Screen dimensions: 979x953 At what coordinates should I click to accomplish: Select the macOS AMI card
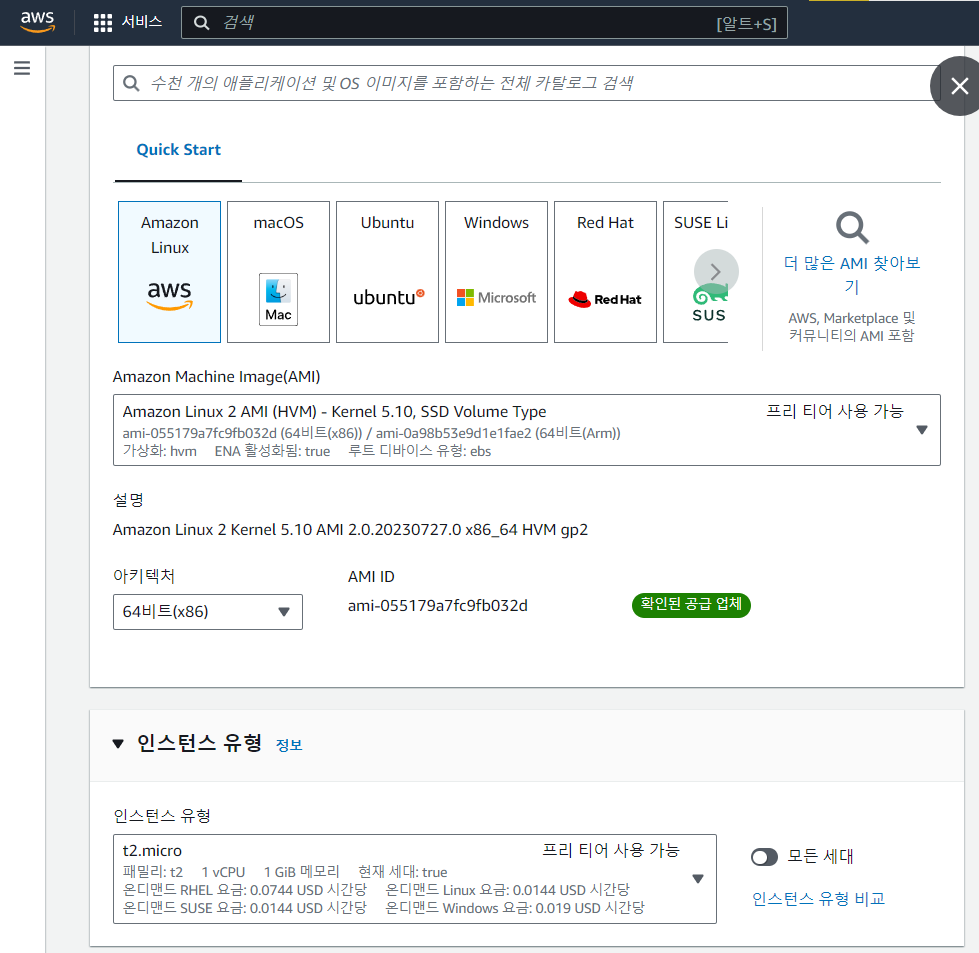coord(278,272)
